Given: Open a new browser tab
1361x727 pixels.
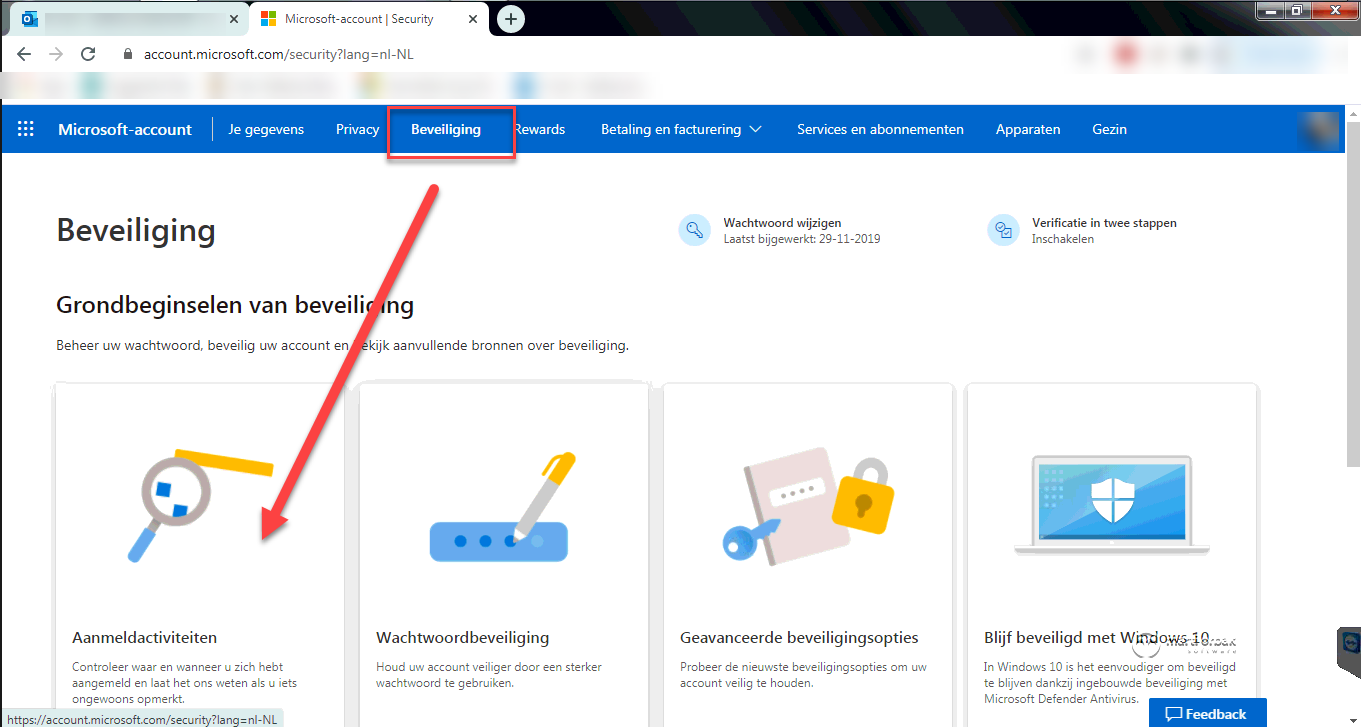Looking at the screenshot, I should [x=511, y=19].
